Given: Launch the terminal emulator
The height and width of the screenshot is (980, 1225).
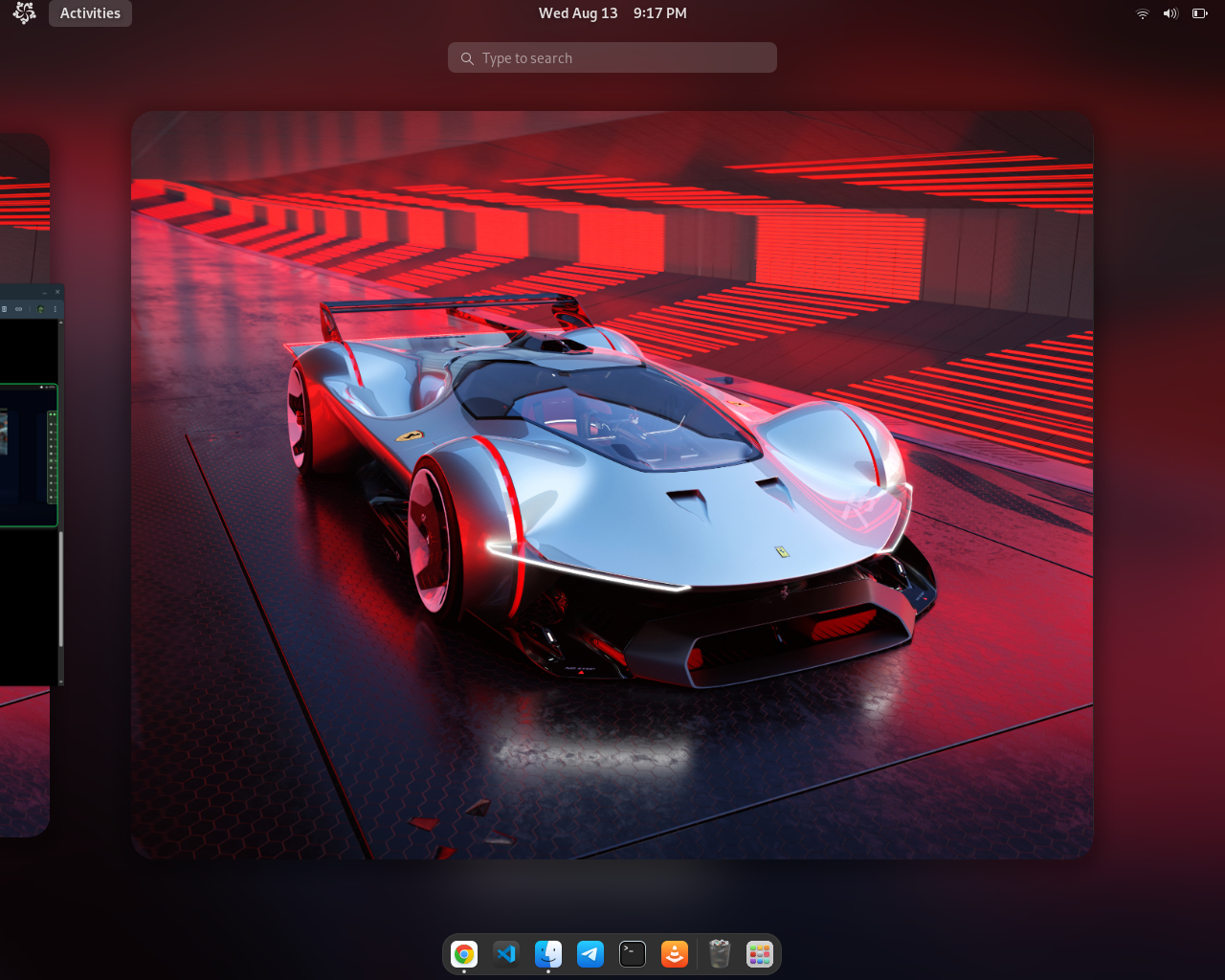Looking at the screenshot, I should (632, 953).
